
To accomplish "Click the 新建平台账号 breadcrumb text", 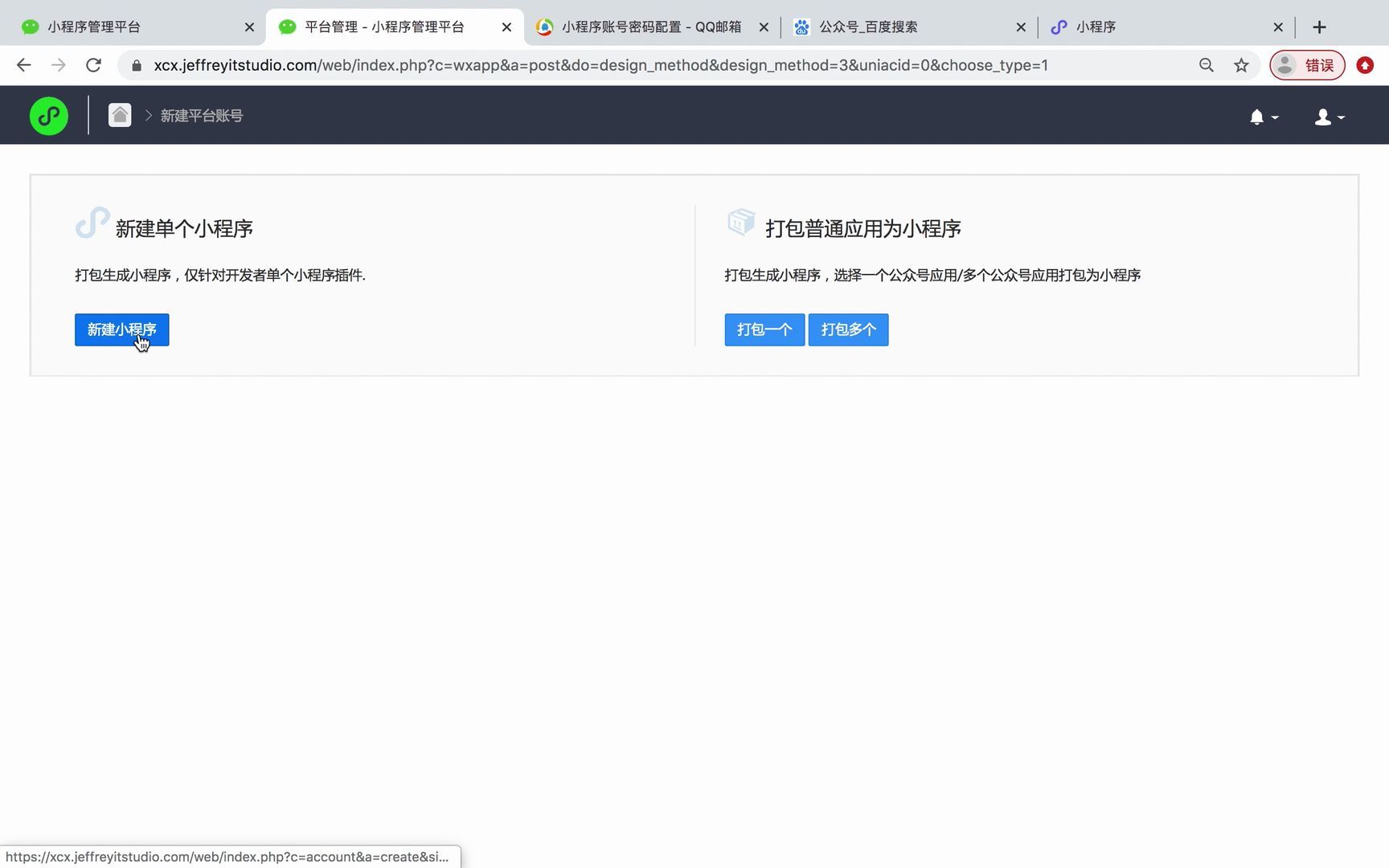I will tap(202, 116).
